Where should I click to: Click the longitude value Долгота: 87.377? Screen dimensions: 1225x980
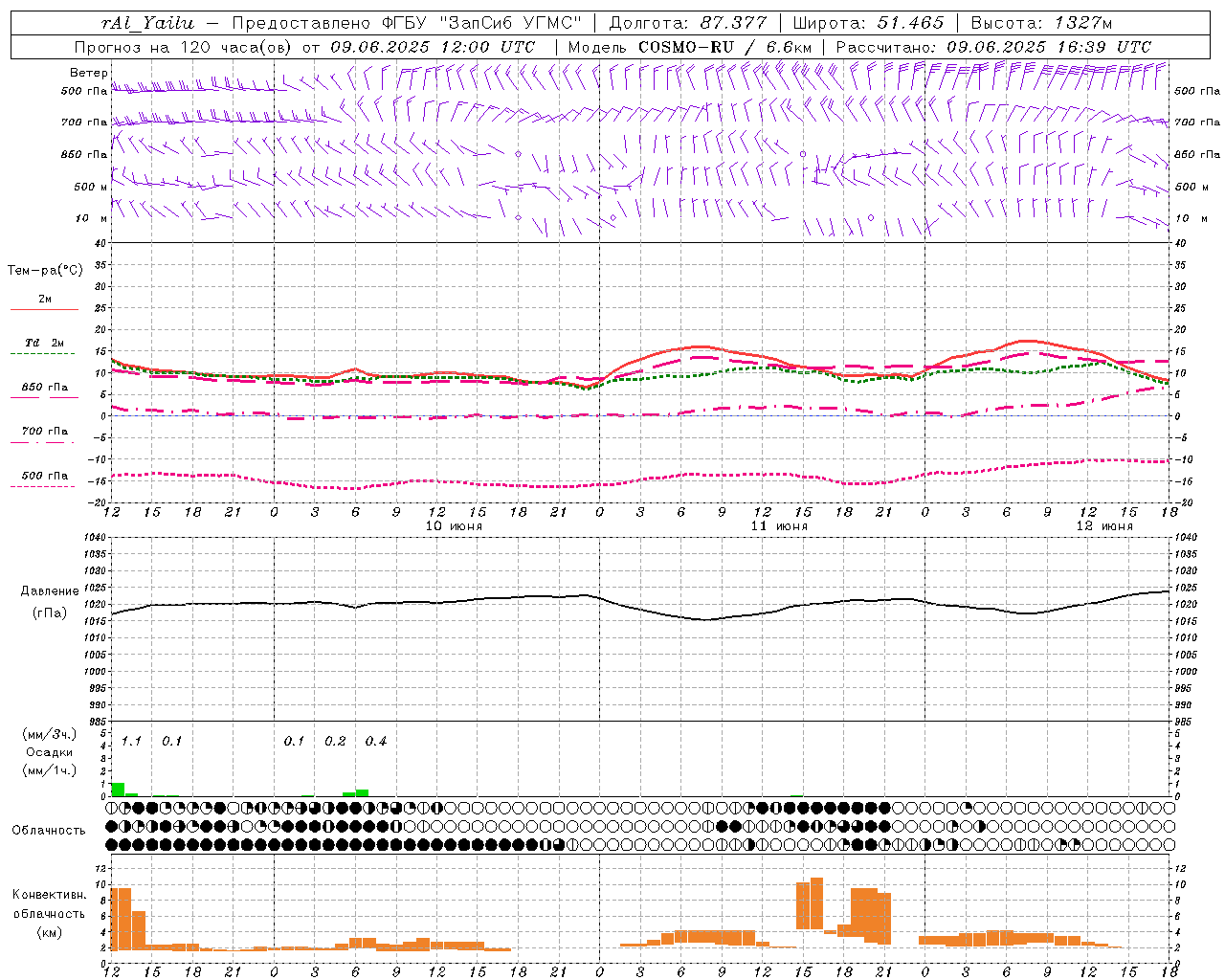687,23
